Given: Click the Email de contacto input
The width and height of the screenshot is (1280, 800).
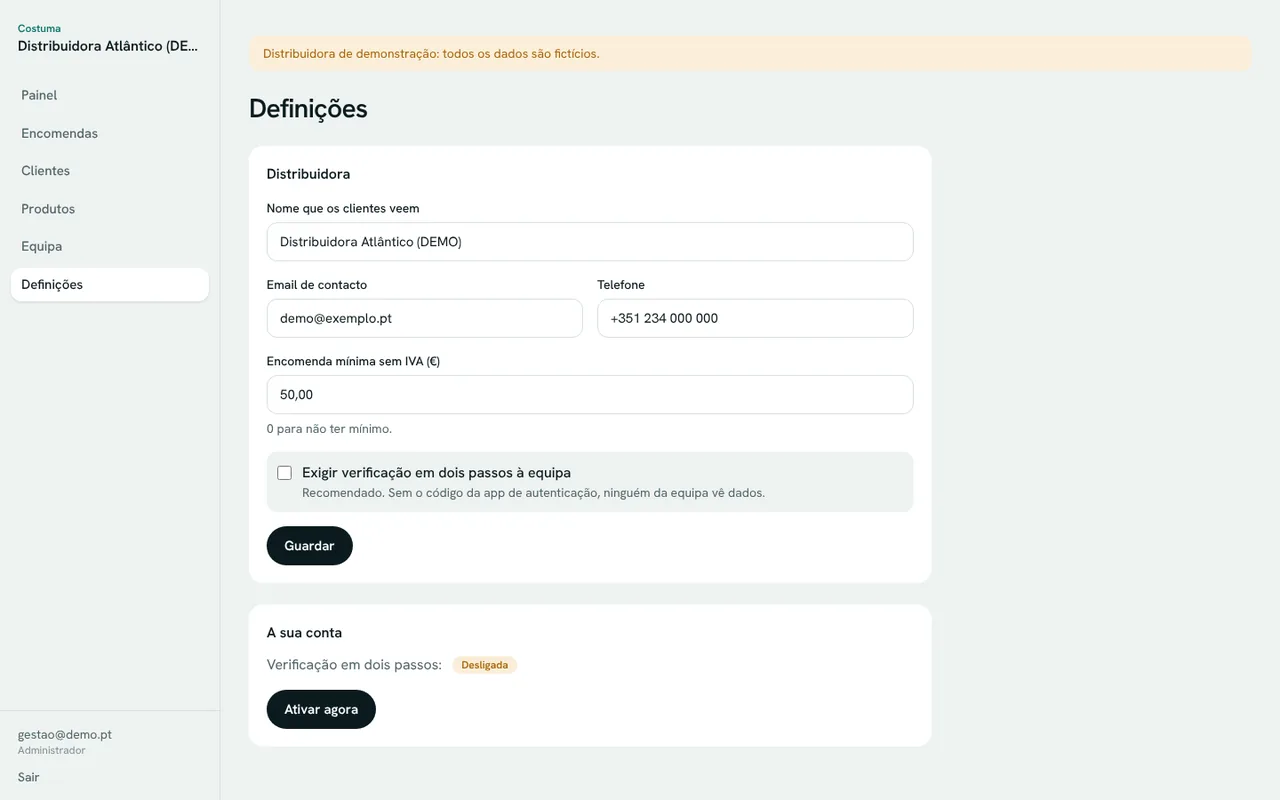Looking at the screenshot, I should (425, 318).
